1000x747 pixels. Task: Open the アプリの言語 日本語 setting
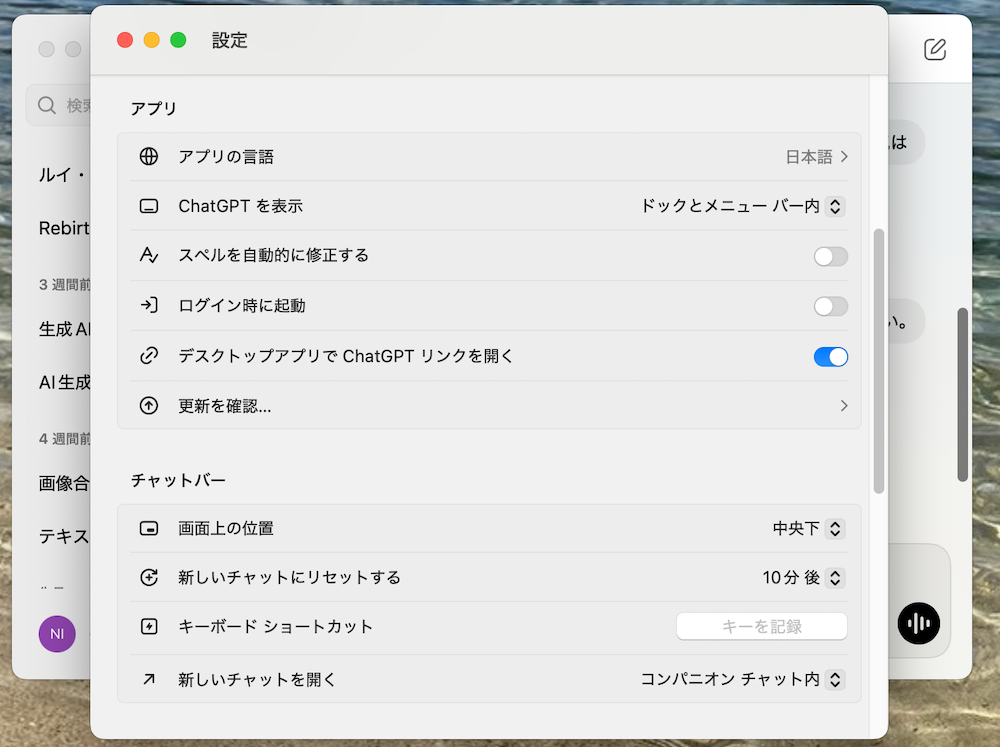click(x=816, y=157)
